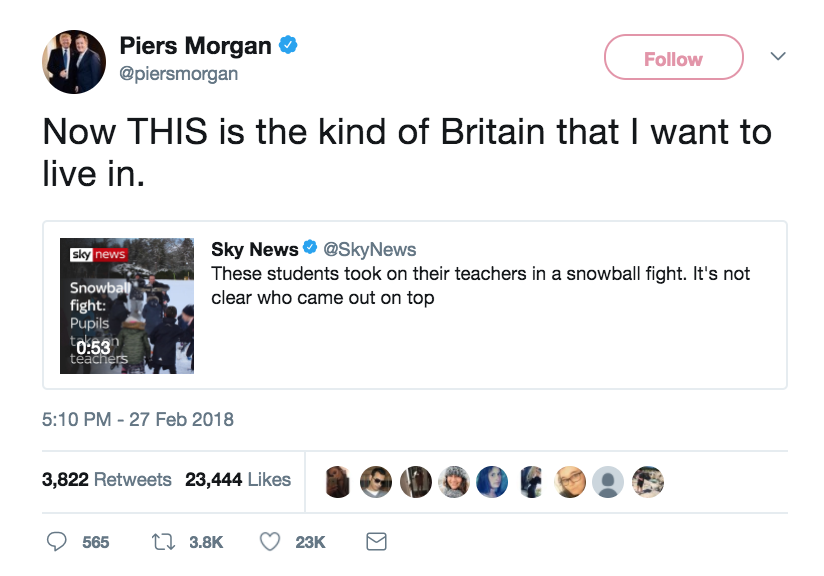The width and height of the screenshot is (824, 576).
Task: View the 3,822 Retweets list
Action: coord(106,480)
